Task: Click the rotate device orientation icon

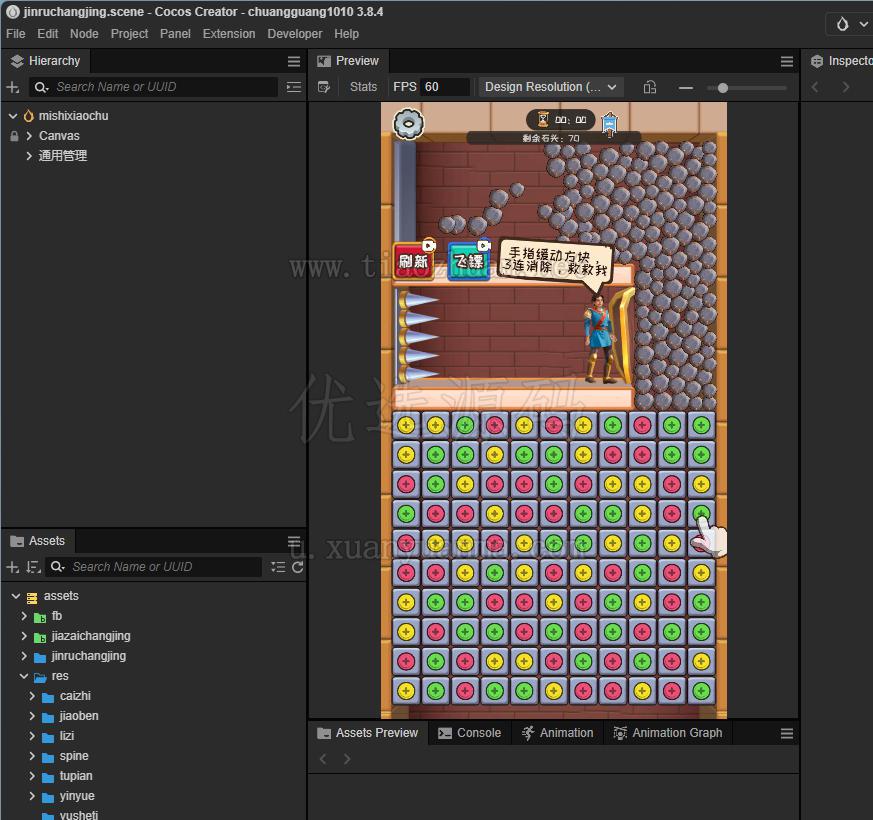Action: coord(650,87)
